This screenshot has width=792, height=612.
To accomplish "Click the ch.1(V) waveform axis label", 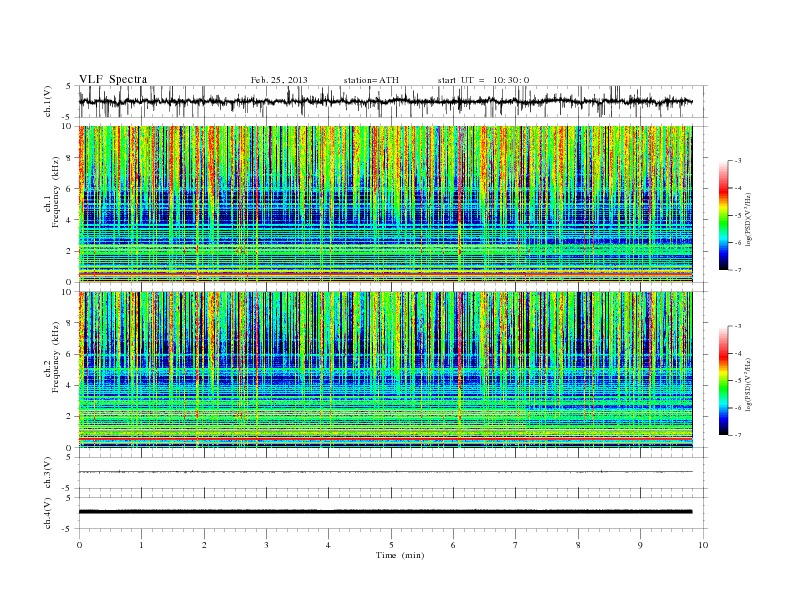I will coord(48,101).
